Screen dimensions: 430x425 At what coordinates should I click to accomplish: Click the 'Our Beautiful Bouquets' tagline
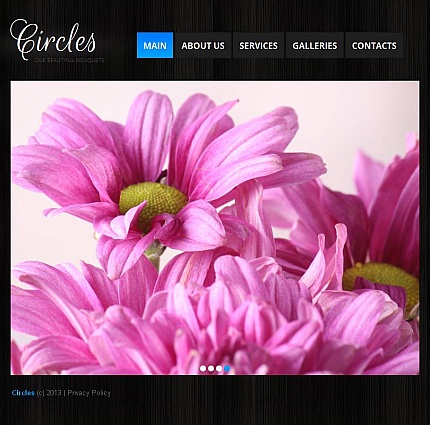tap(69, 60)
